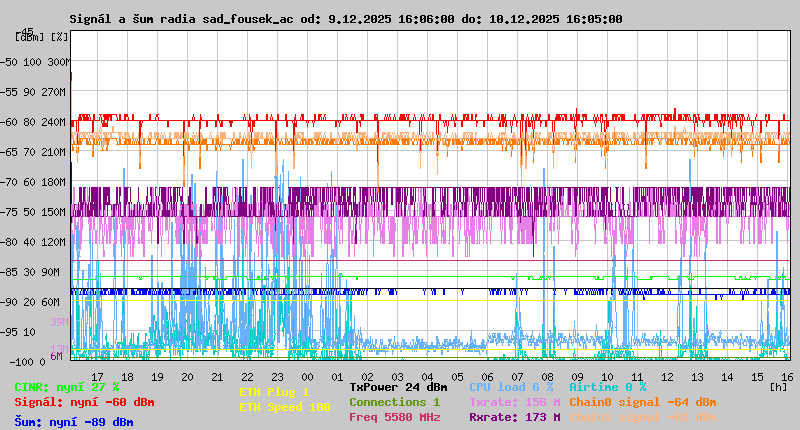Click the 'Txrate: 156 M' legend label

[515, 402]
